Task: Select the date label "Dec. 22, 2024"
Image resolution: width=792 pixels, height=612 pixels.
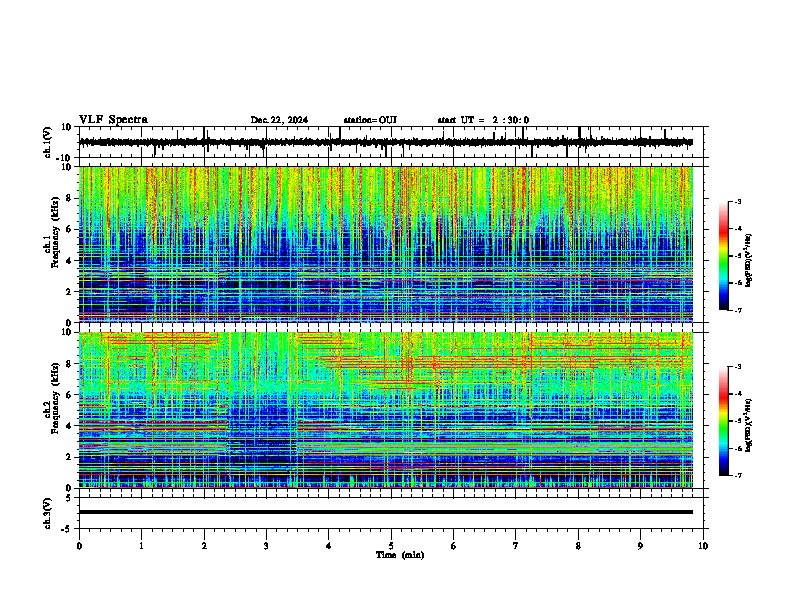Action: [279, 120]
